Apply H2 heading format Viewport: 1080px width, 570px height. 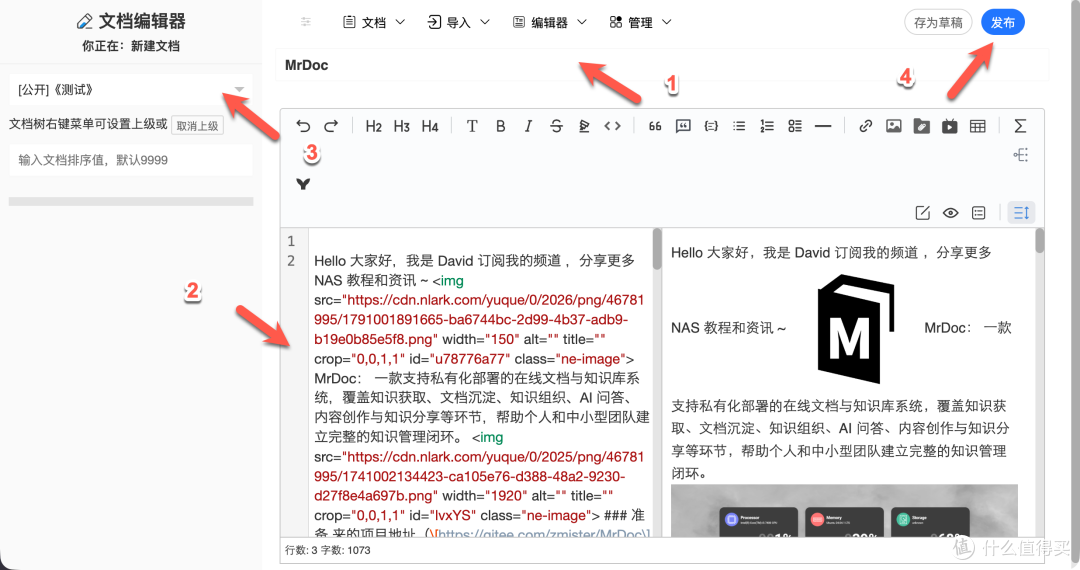(x=373, y=126)
